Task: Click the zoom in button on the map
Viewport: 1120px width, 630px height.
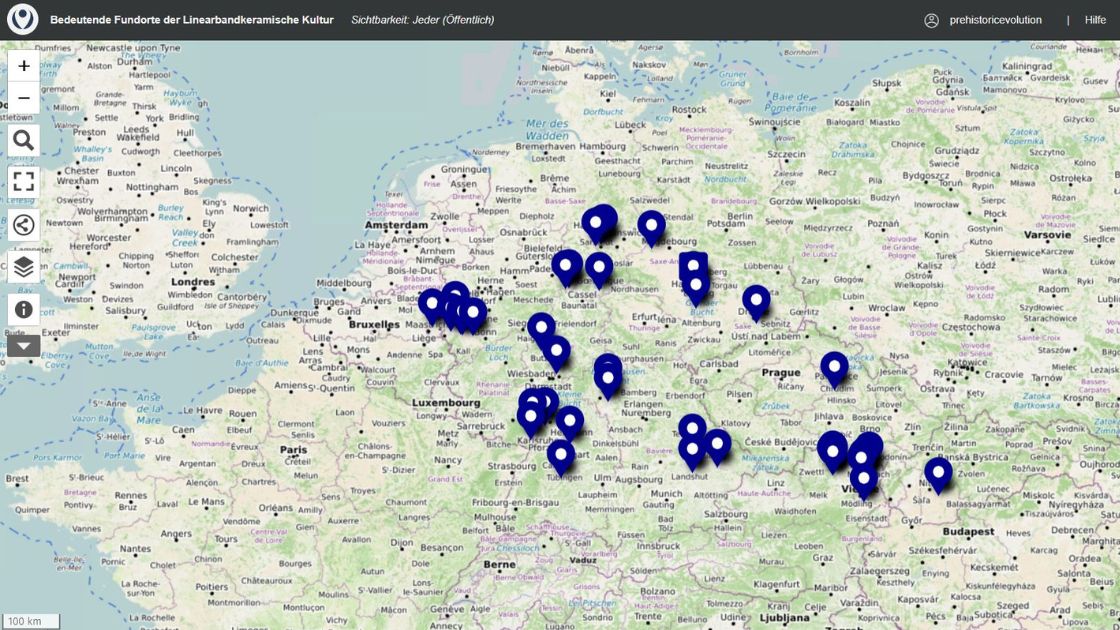Action: (x=23, y=65)
